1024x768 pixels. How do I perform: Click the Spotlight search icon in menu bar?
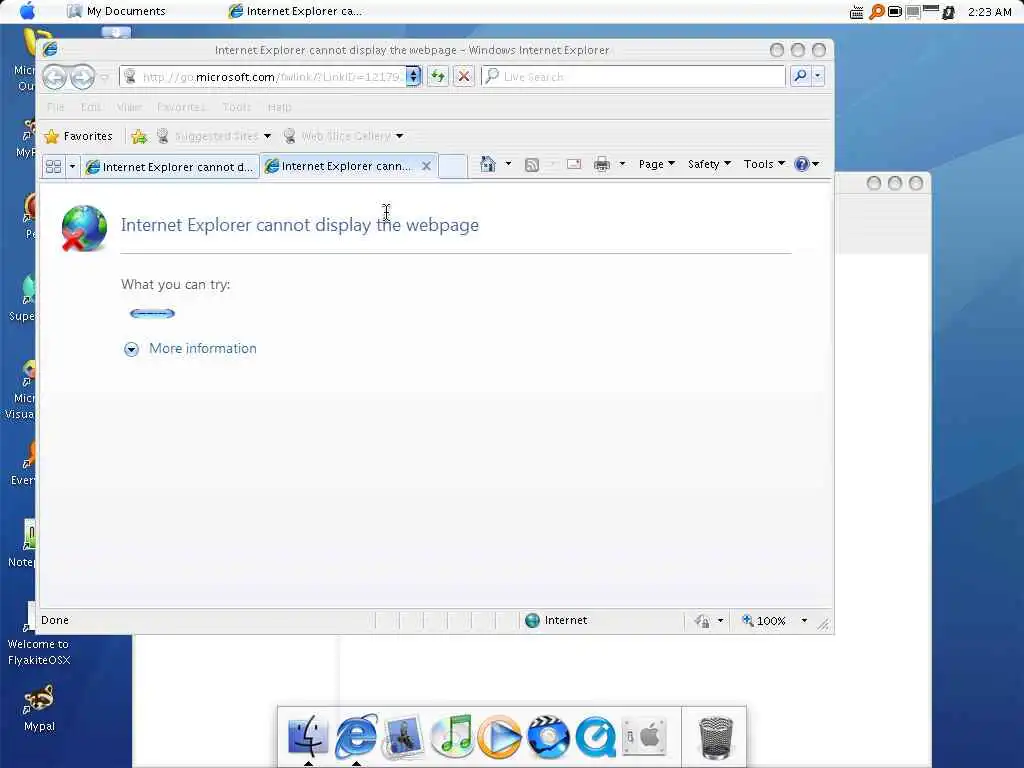(x=876, y=12)
